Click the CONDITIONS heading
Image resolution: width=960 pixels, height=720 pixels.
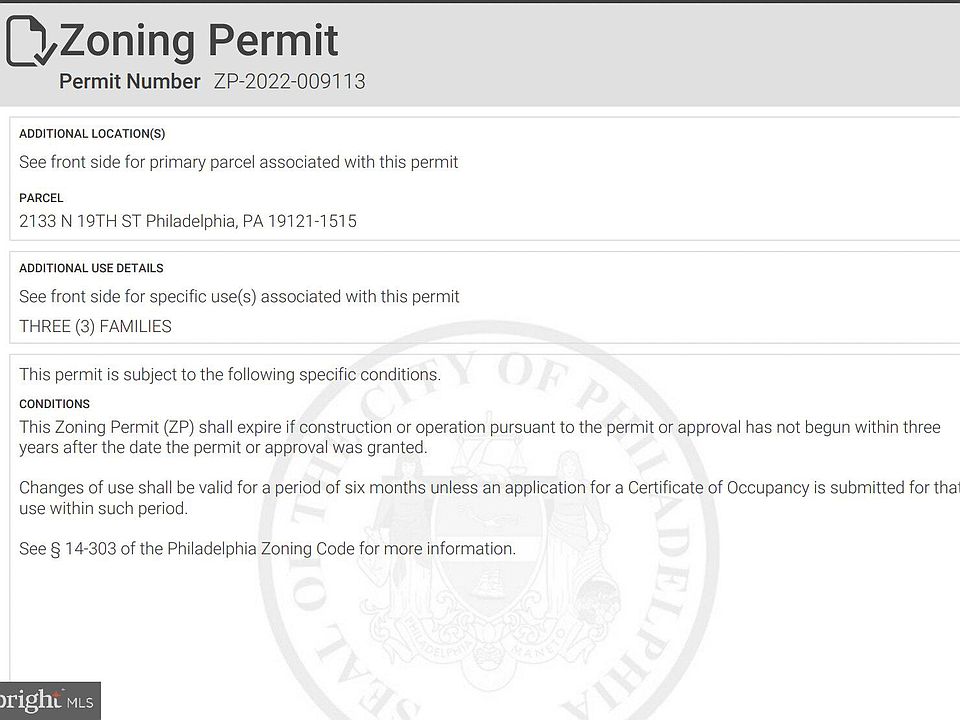(54, 404)
